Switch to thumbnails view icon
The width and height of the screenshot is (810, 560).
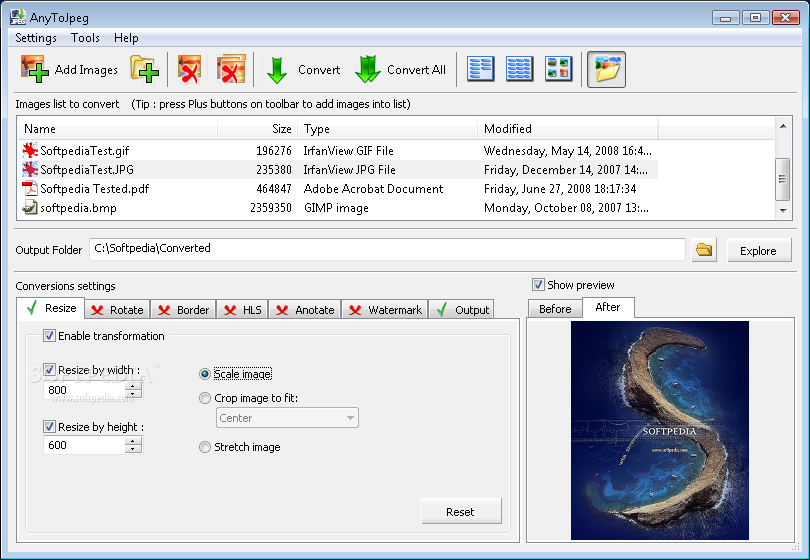558,69
